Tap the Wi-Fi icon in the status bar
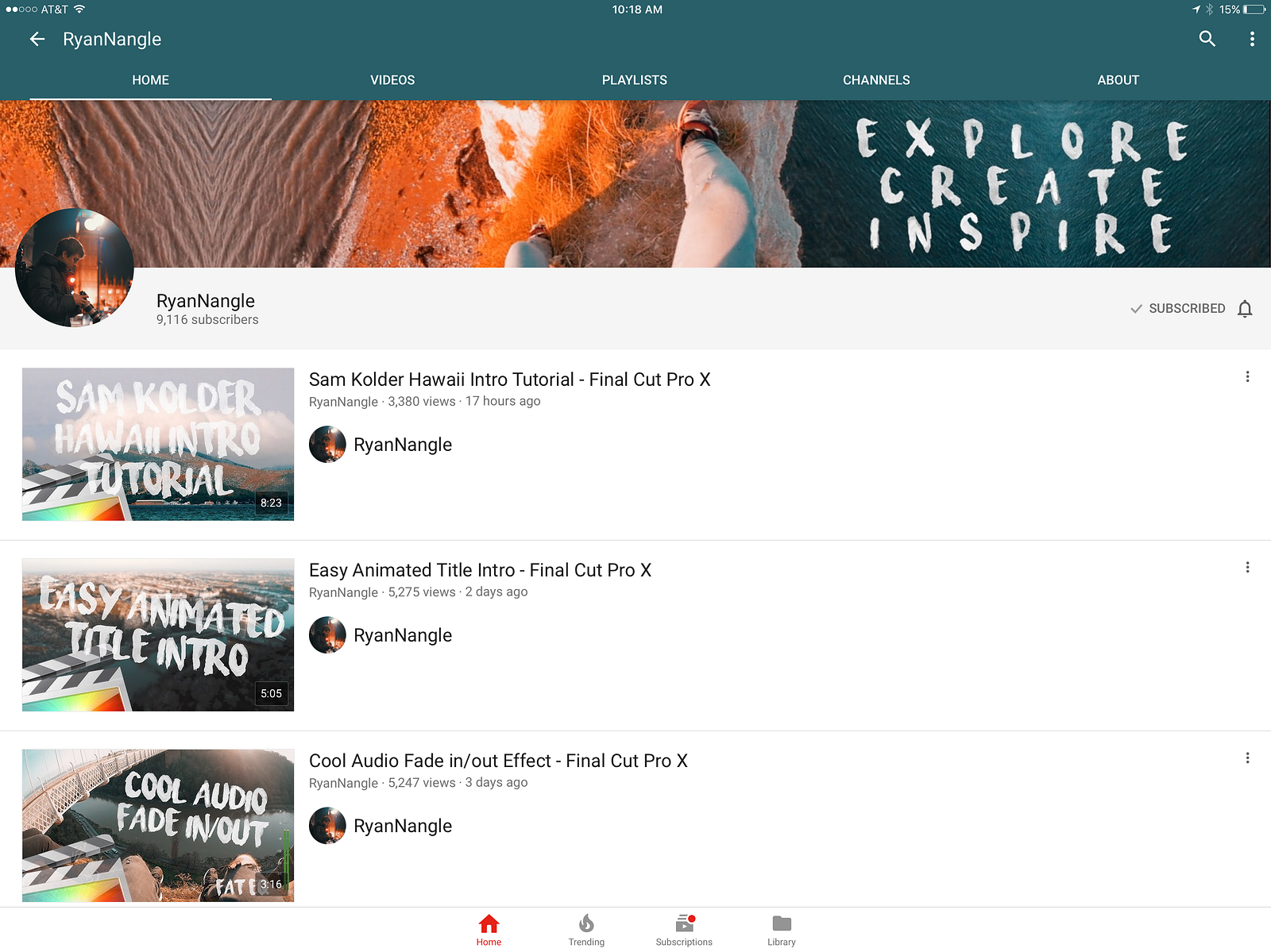This screenshot has width=1271, height=952. [79, 10]
